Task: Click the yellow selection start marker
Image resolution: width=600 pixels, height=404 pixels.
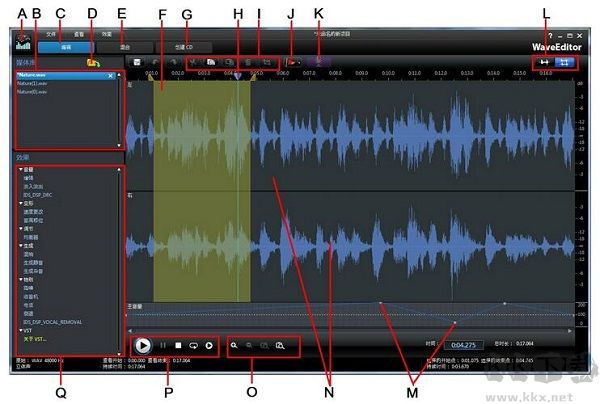Action: tap(151, 78)
